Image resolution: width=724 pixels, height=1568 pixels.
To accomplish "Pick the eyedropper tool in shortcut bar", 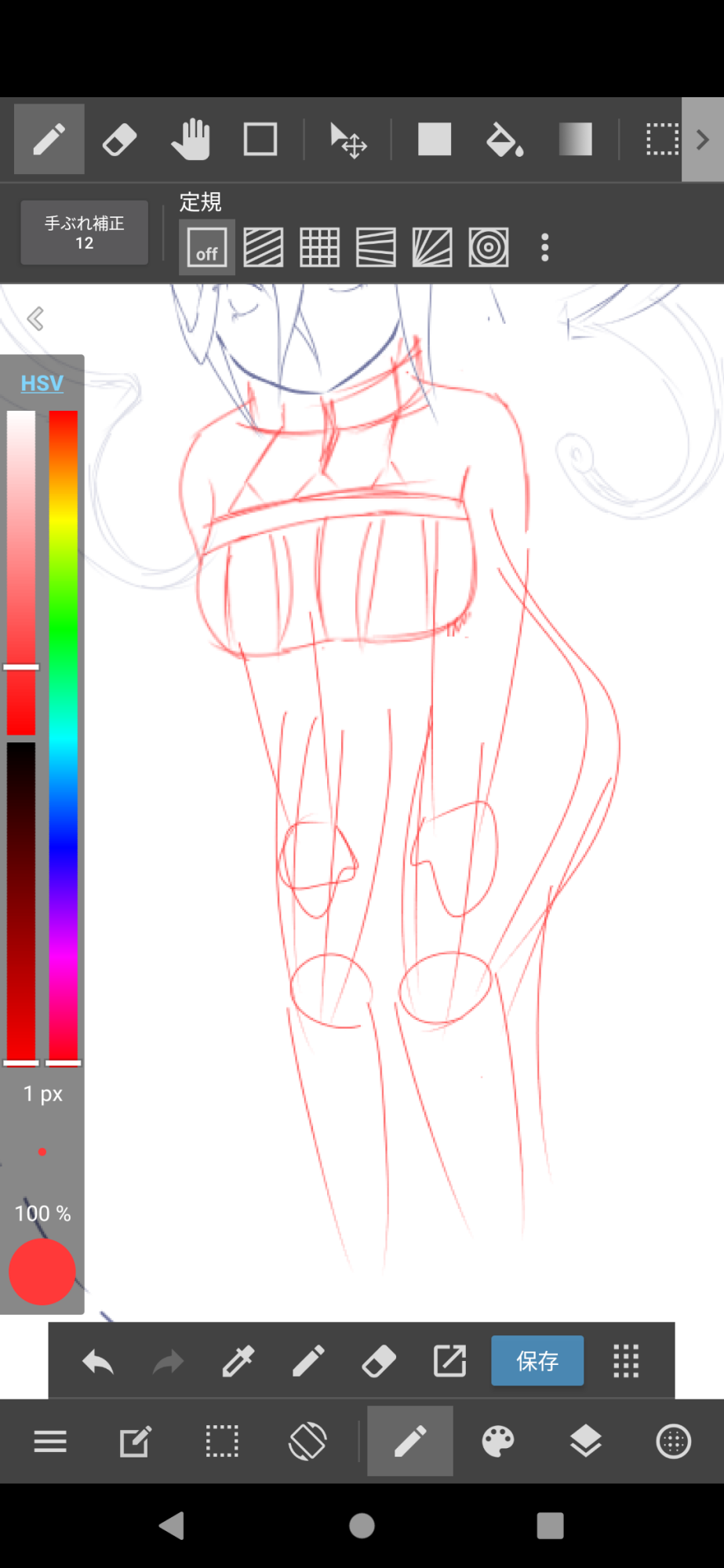I will tap(238, 1362).
